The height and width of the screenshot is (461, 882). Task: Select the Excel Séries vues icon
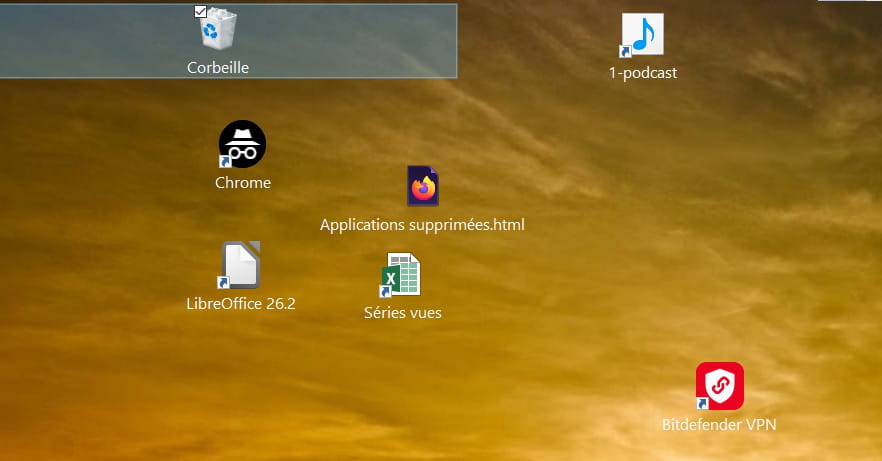coord(402,274)
